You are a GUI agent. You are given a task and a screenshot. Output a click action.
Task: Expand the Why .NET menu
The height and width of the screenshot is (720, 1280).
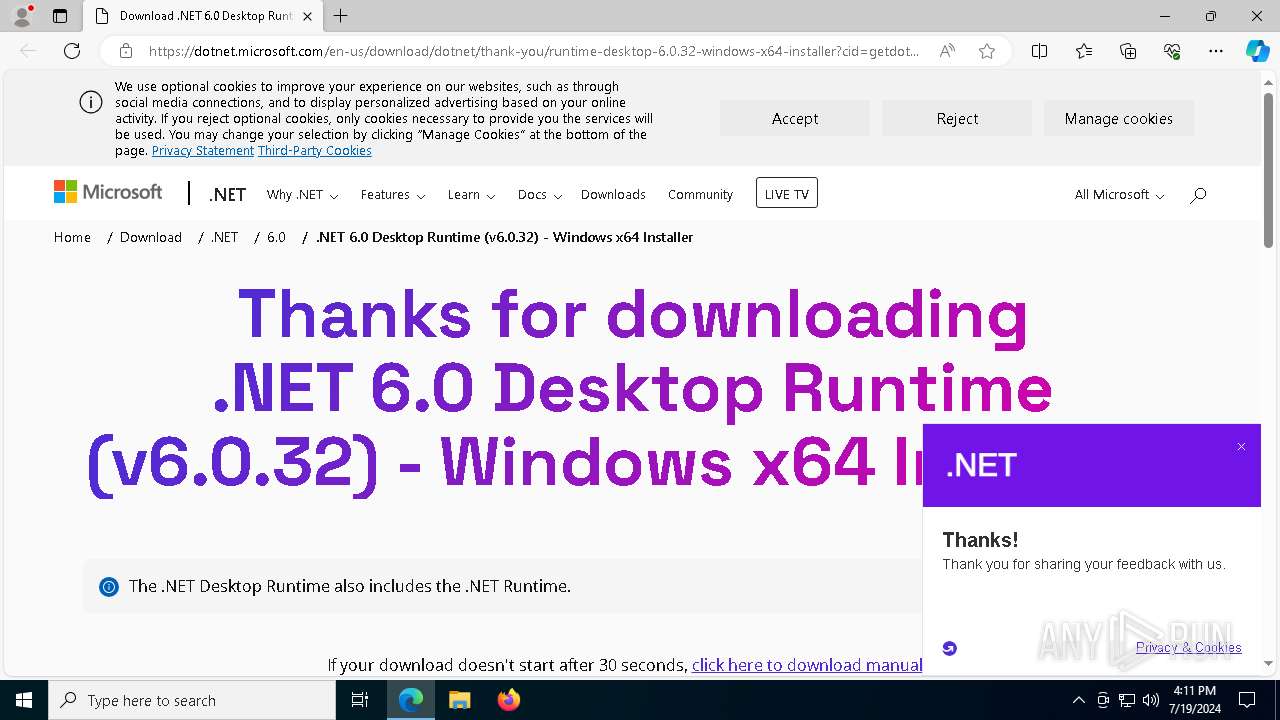tap(302, 195)
